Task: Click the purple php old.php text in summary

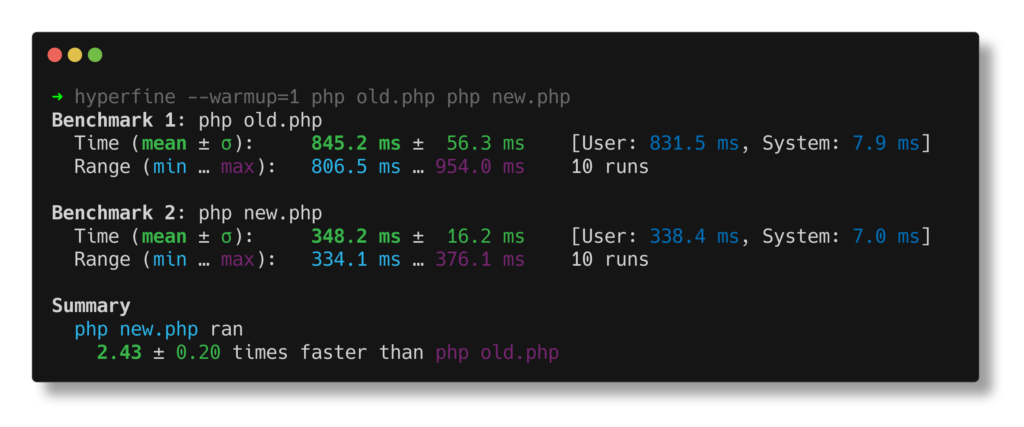Action: pos(497,353)
